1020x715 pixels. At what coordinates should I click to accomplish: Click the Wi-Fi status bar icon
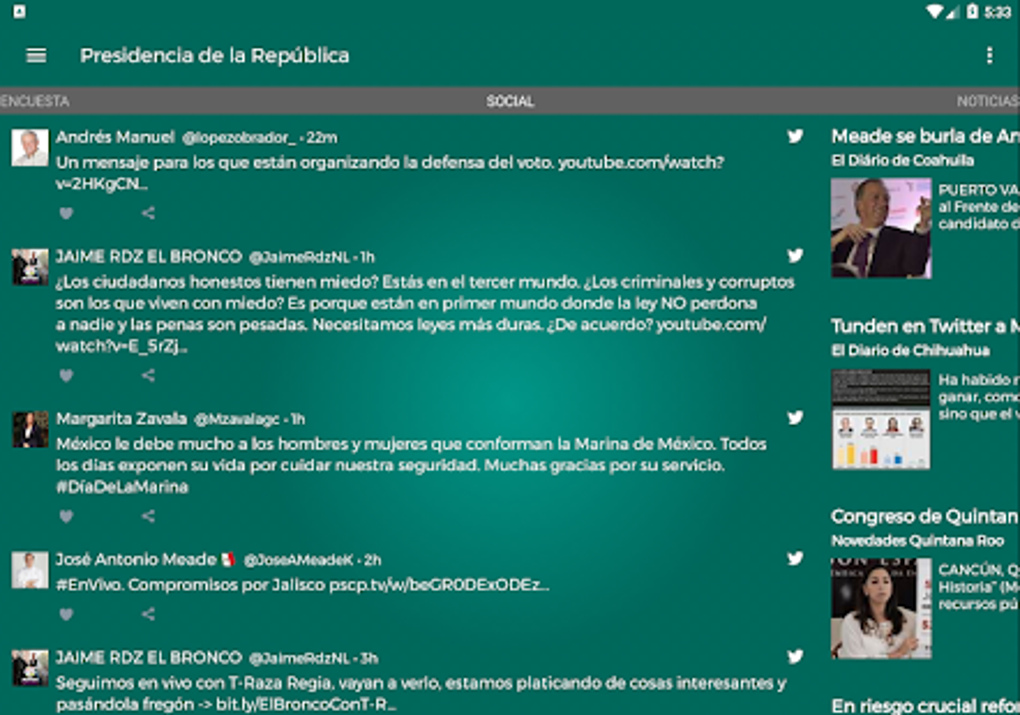click(x=935, y=12)
